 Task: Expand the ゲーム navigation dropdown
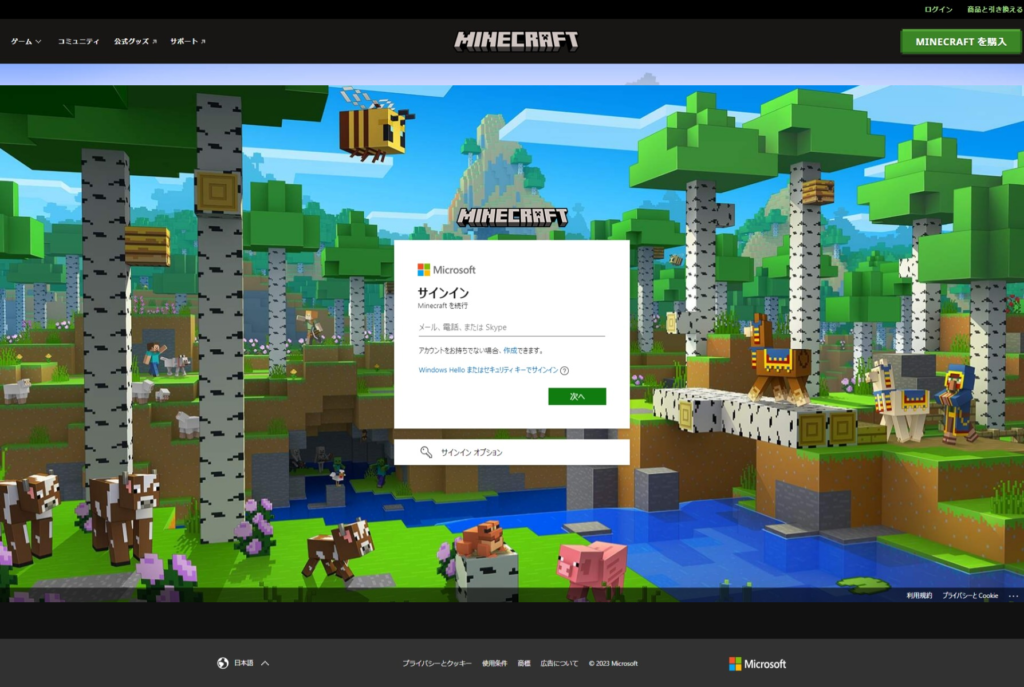click(x=26, y=41)
